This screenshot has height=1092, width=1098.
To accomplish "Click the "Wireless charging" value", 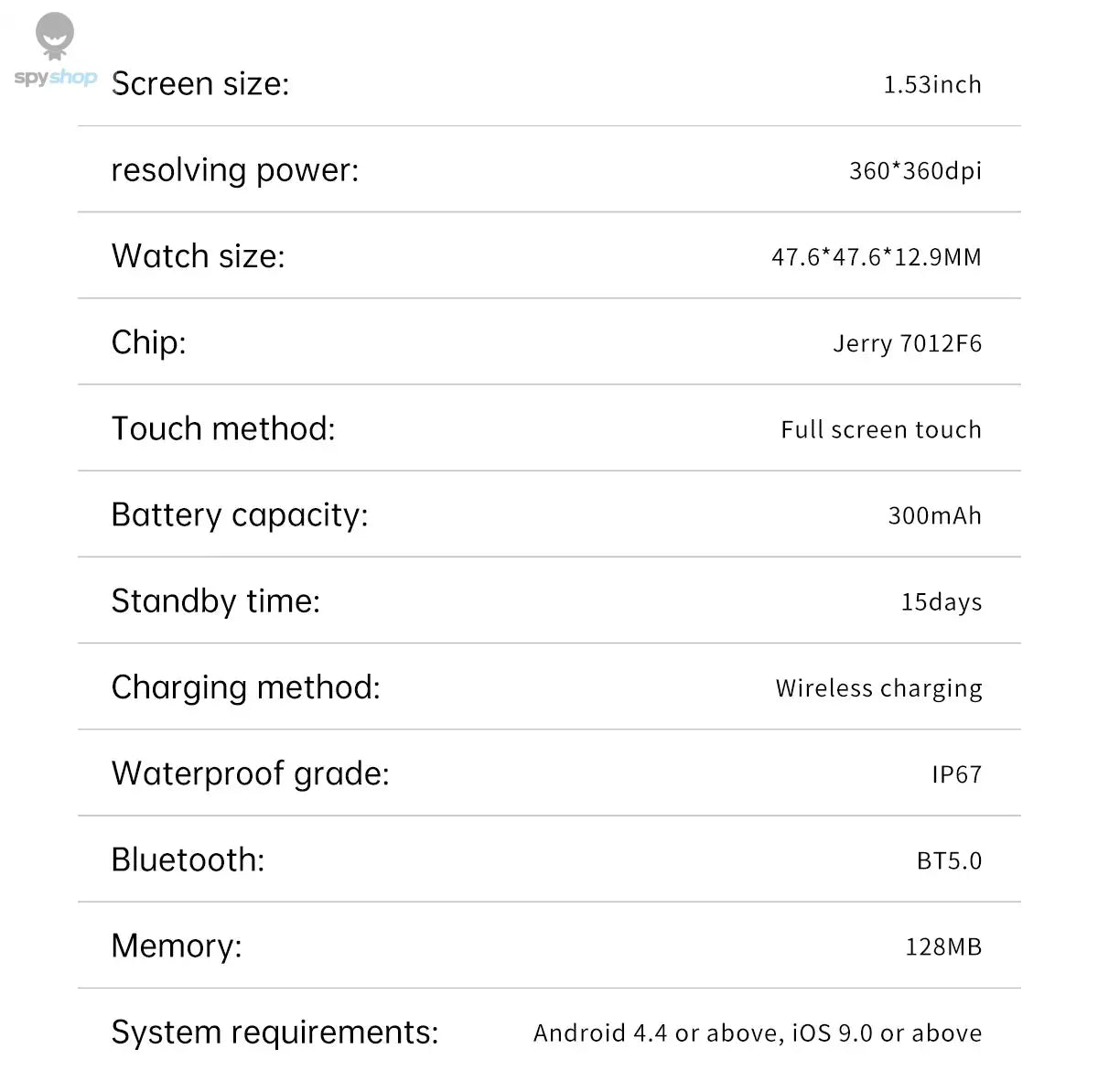I will pos(878,688).
